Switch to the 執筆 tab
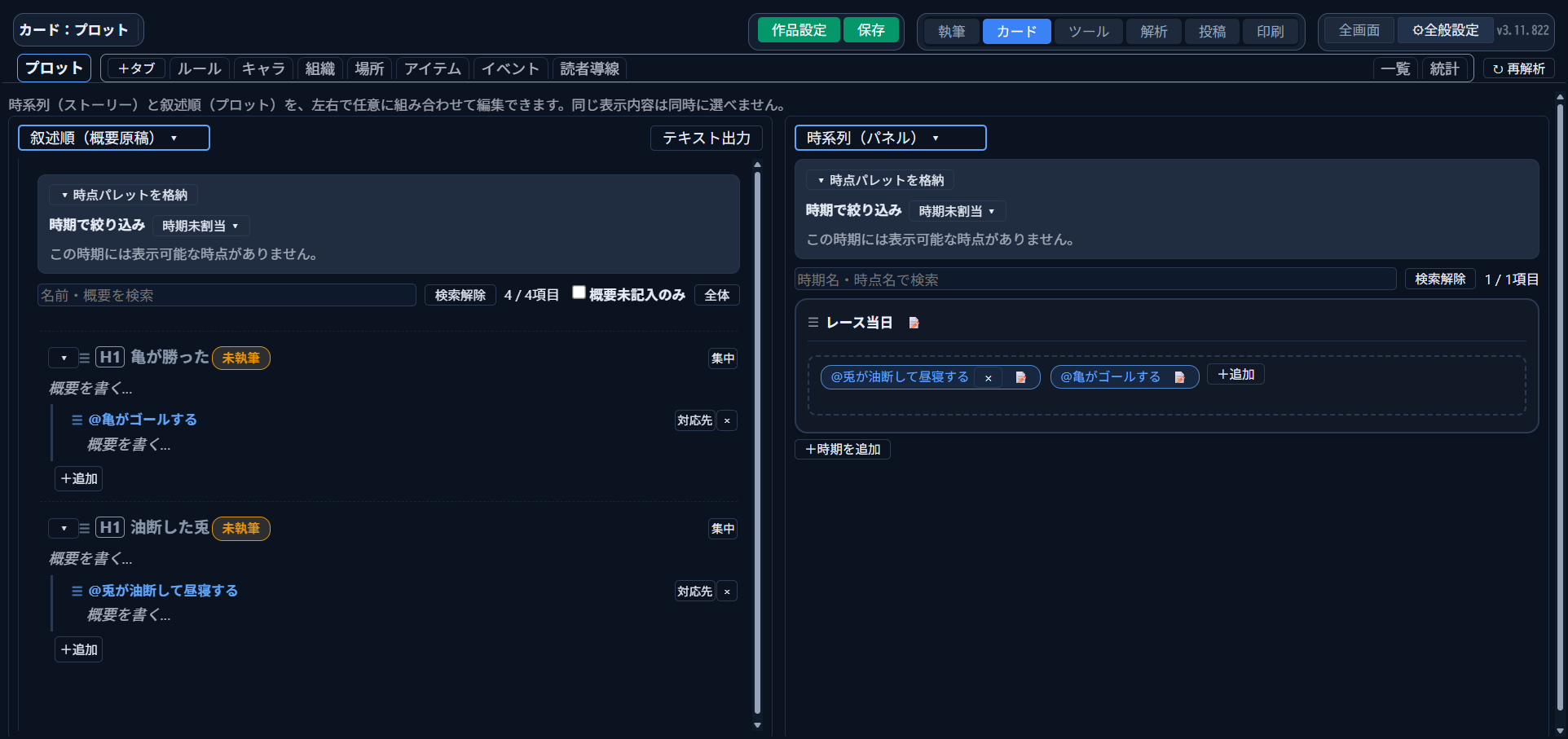The width and height of the screenshot is (1568, 739). (951, 31)
